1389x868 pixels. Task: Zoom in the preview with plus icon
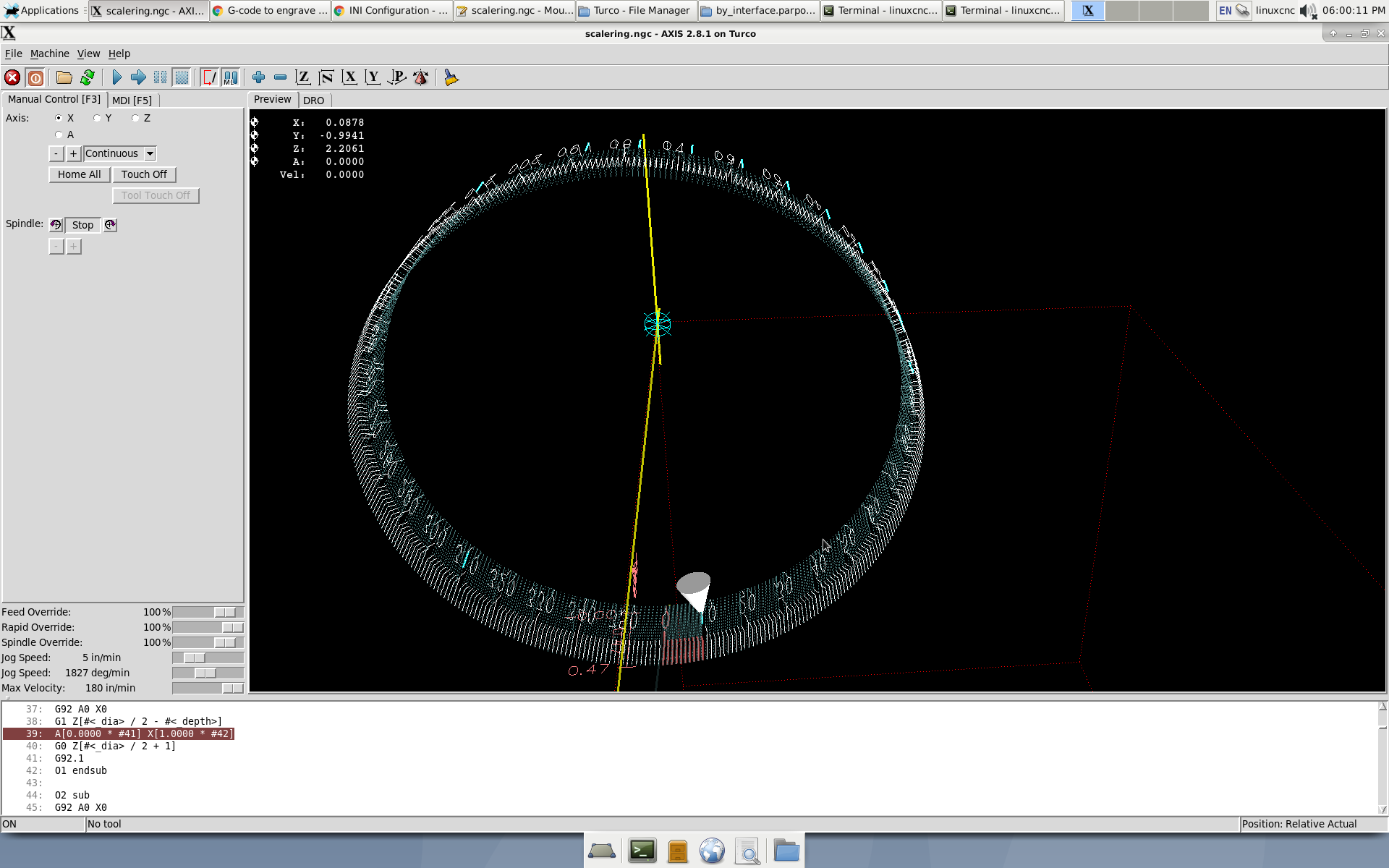(258, 77)
